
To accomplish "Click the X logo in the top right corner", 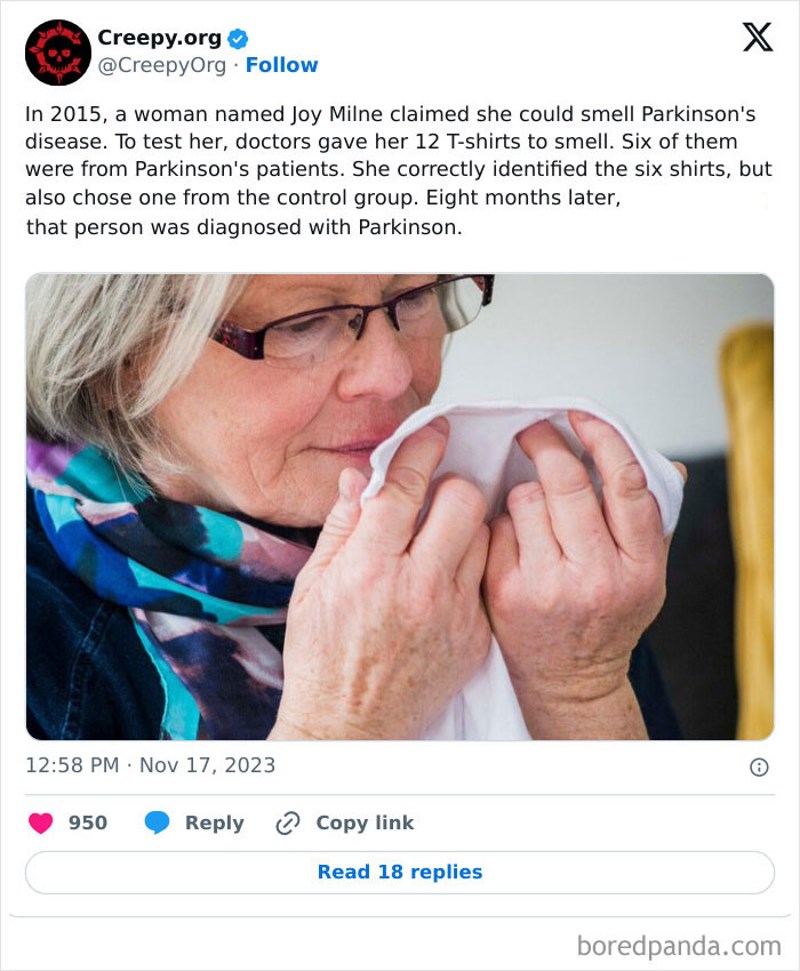I will tap(757, 35).
